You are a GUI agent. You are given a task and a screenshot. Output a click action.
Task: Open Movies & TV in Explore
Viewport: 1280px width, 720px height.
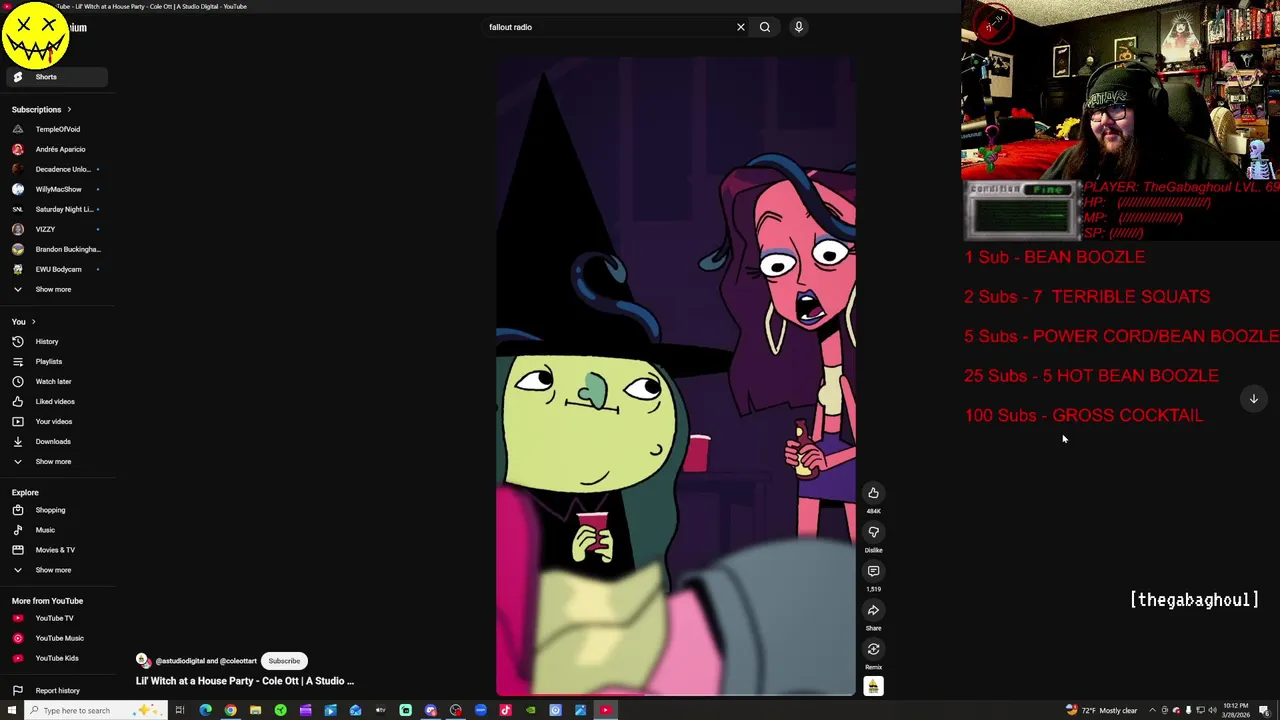[x=56, y=550]
